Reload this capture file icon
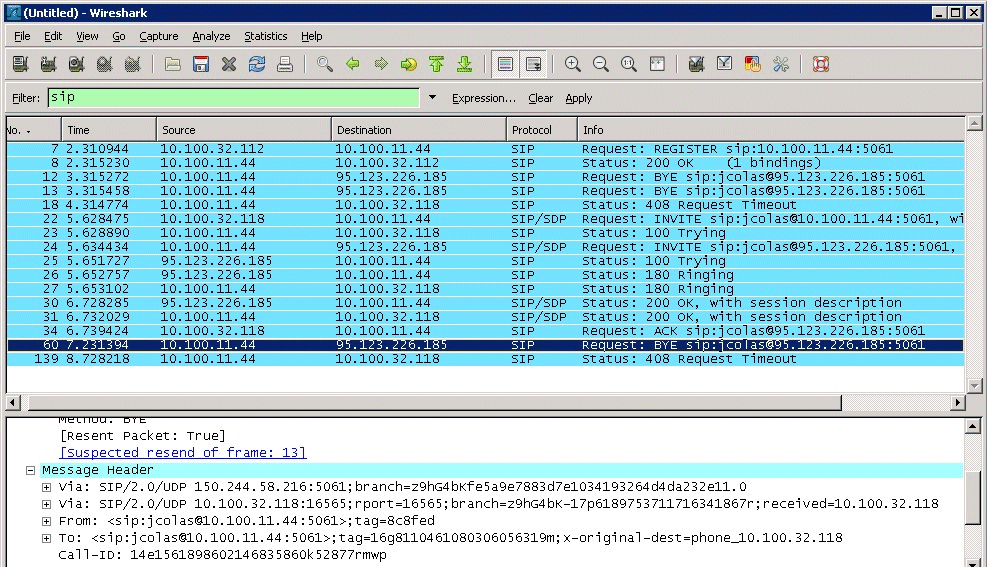987x571 pixels. 257,64
